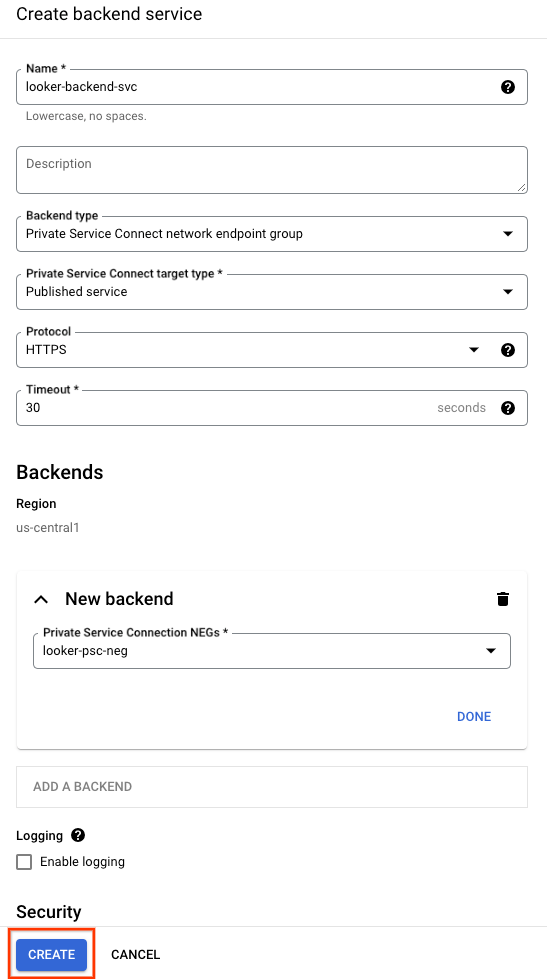547x979 pixels.
Task: Collapse the New backend section chevron
Action: (41, 599)
